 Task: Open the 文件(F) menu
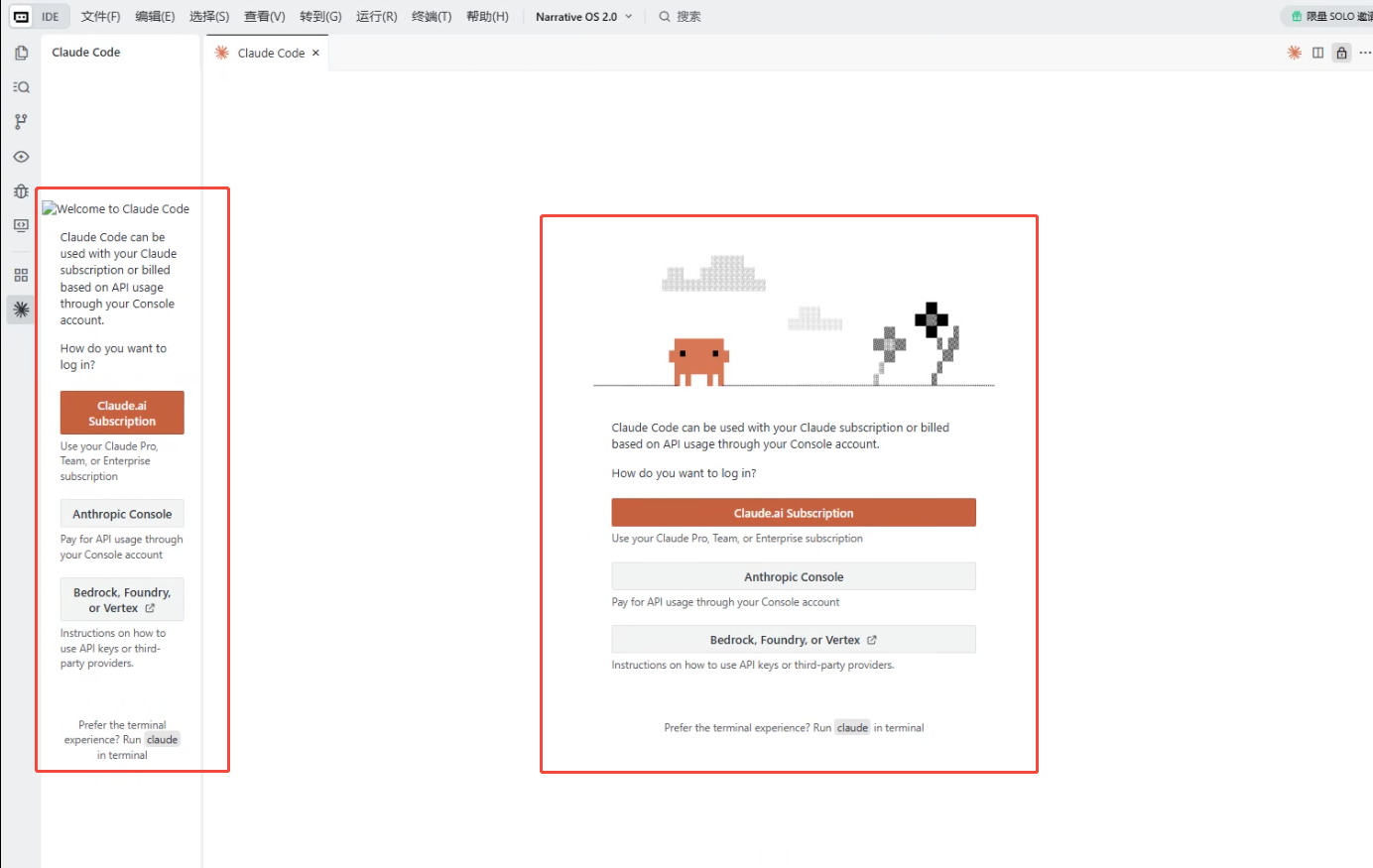click(x=100, y=17)
